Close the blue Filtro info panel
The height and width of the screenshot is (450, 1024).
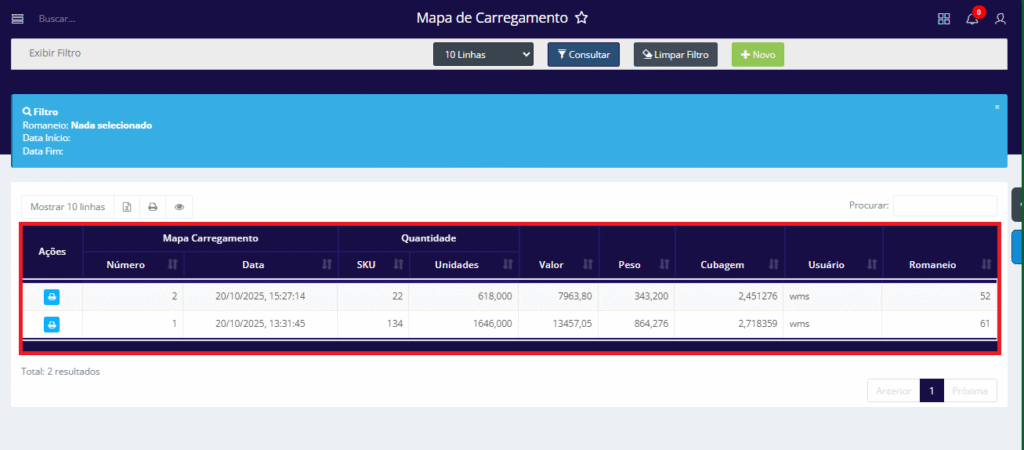pyautogui.click(x=997, y=106)
